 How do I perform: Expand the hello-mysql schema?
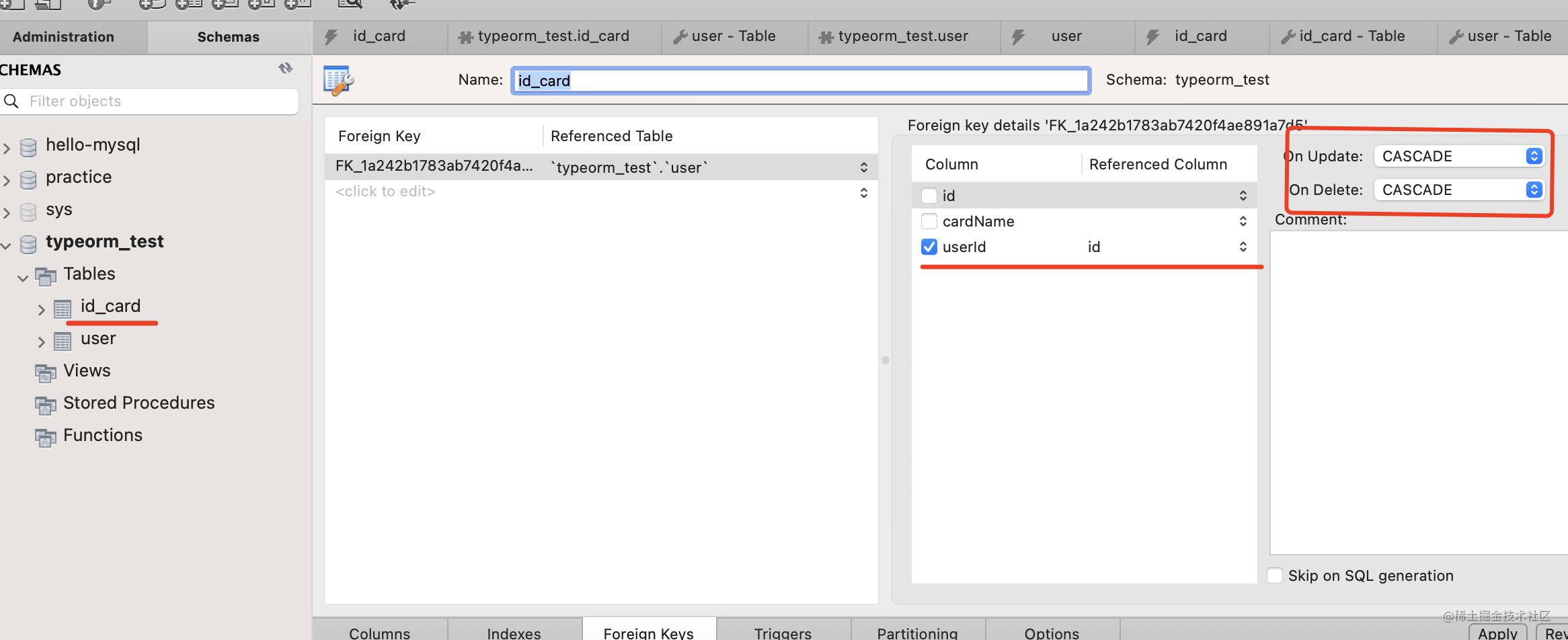pos(7,148)
